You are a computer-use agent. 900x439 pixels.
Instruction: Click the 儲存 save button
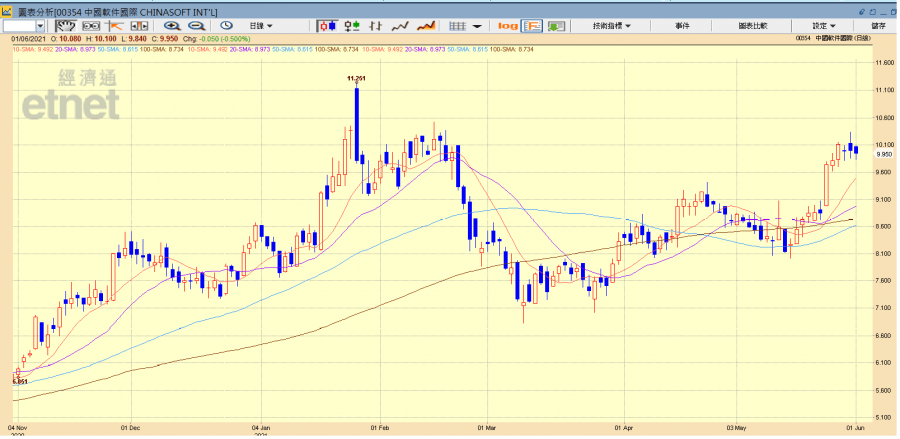878,25
